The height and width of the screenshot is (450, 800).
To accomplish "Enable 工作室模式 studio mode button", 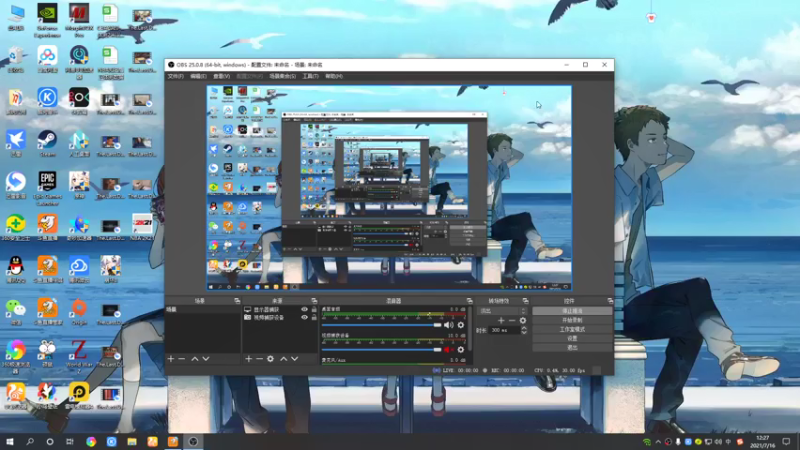I will click(x=572, y=329).
